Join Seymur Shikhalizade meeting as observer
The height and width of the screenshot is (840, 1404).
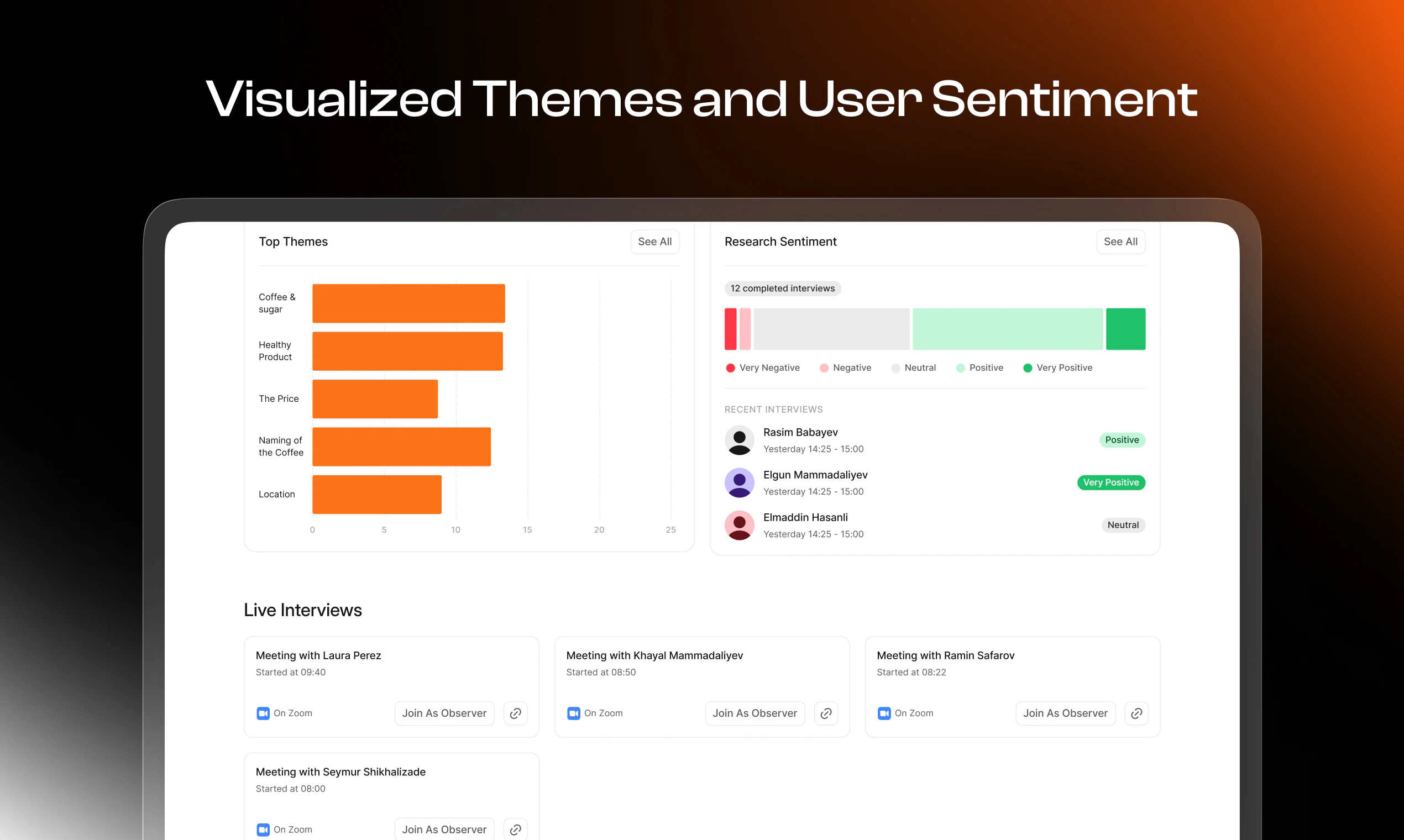(x=444, y=830)
